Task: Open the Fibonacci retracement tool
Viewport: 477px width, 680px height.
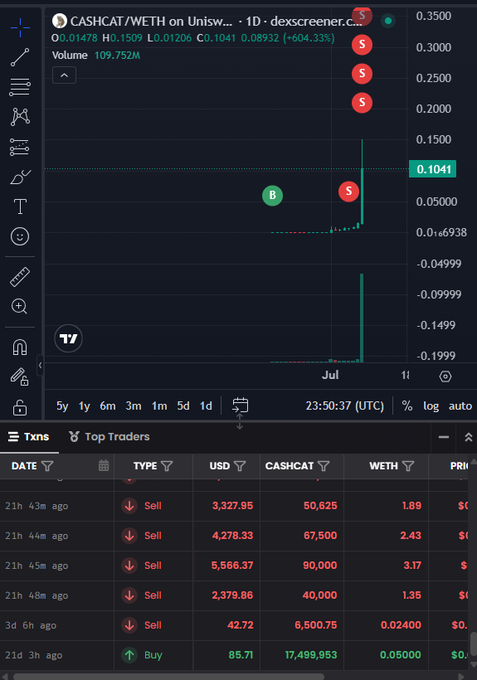Action: [x=20, y=87]
